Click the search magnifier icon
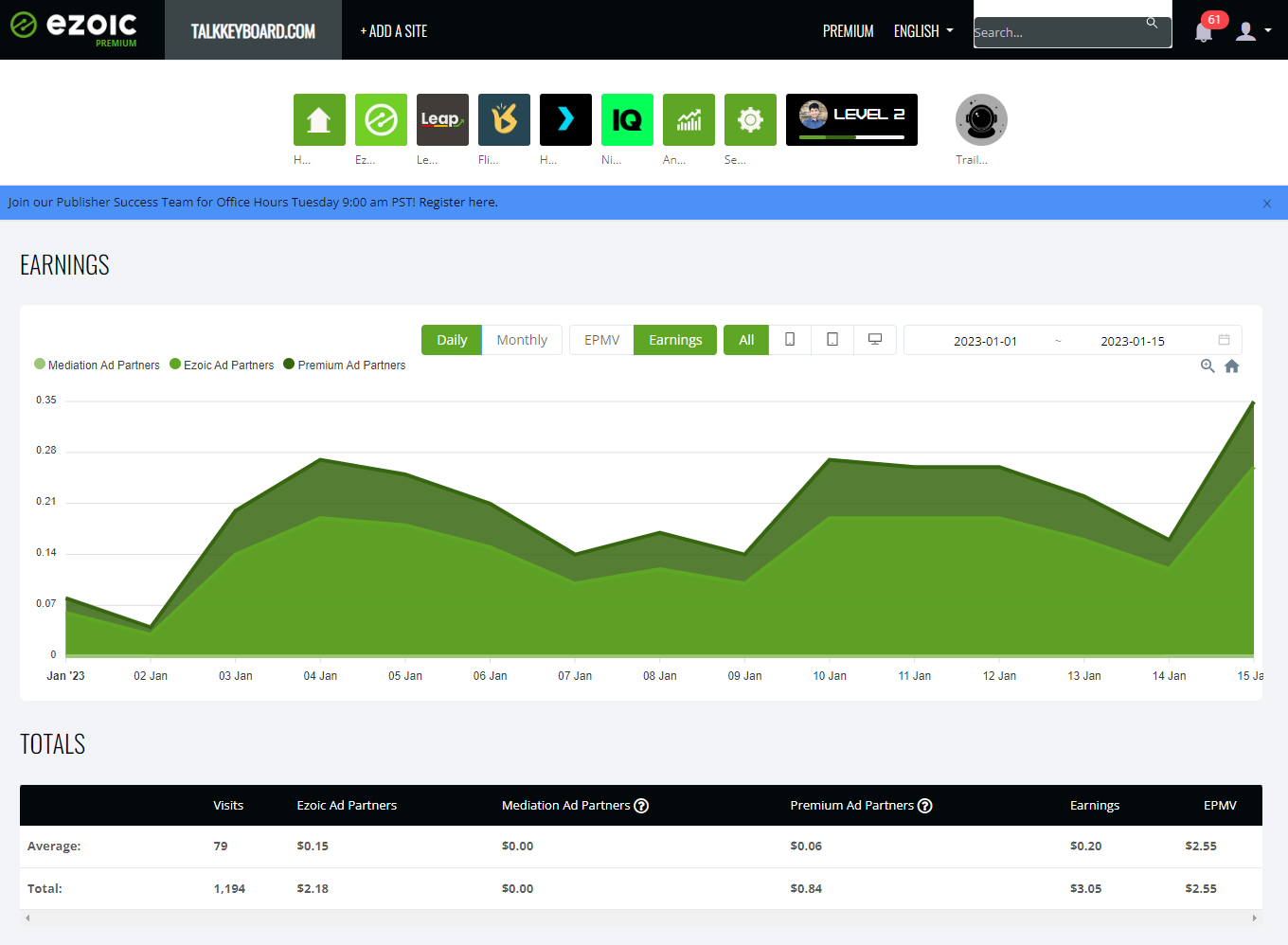 [1152, 23]
